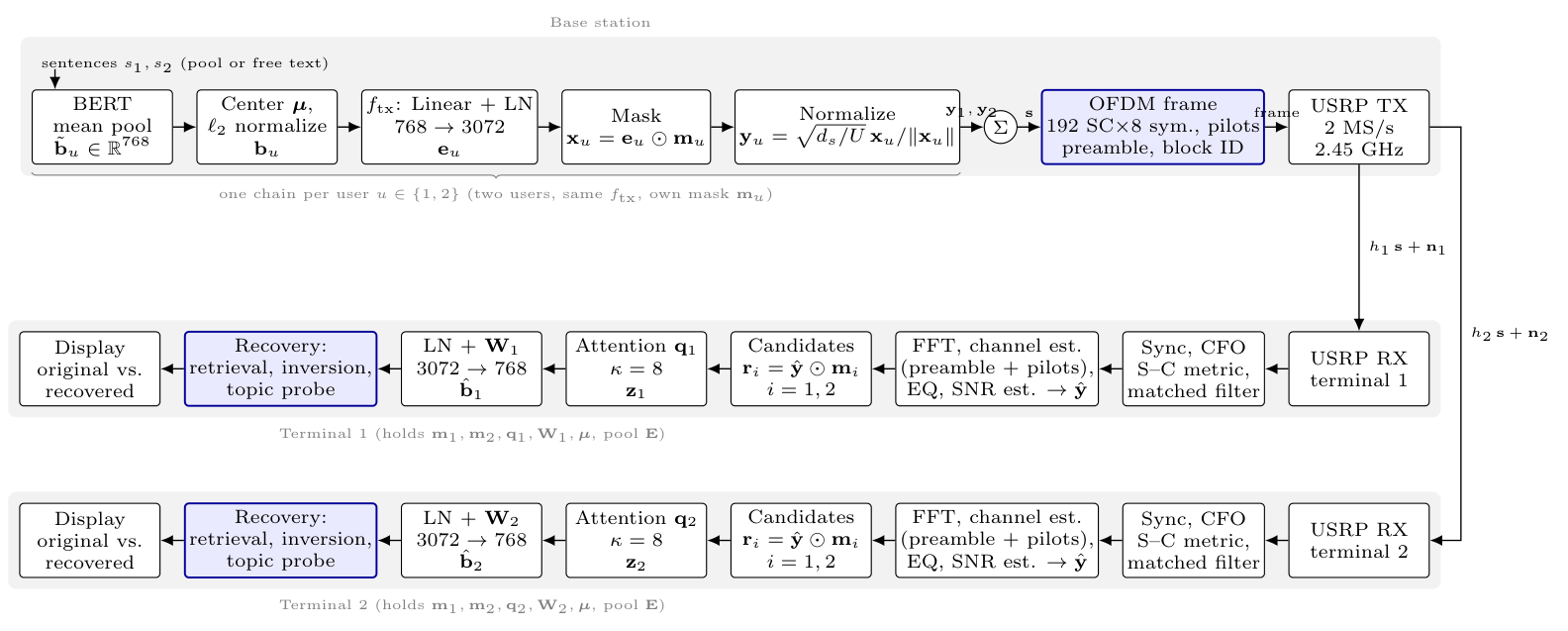Click the Sync, CFO block in Terminal 2
Viewport: 1568px width, 631px height.
point(1194,540)
